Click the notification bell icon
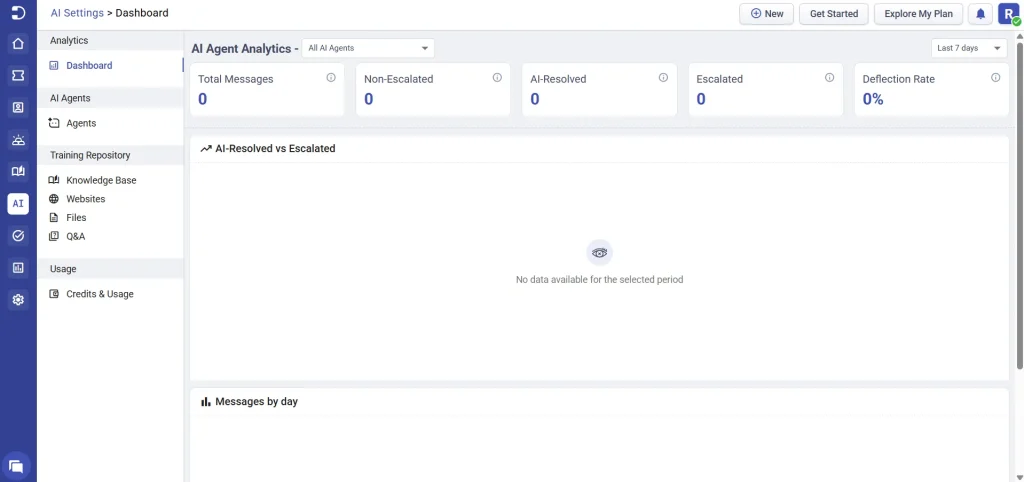Image resolution: width=1024 pixels, height=482 pixels. point(980,14)
